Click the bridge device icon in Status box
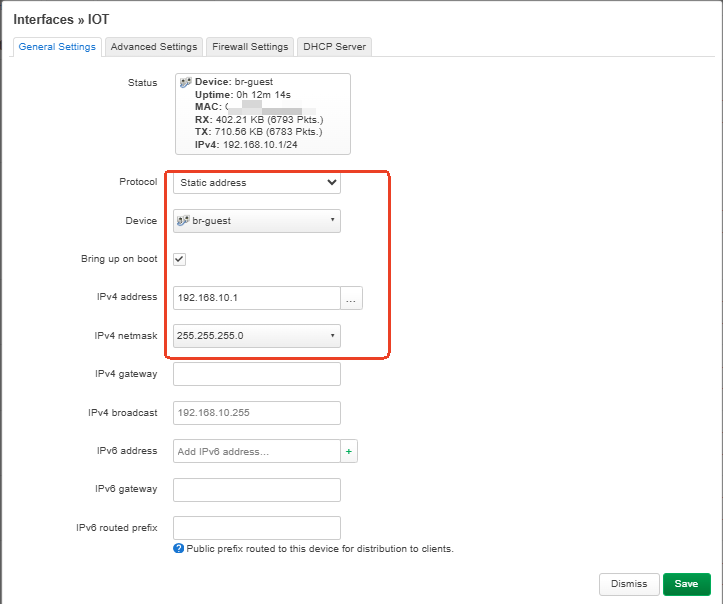The height and width of the screenshot is (604, 723). pyautogui.click(x=185, y=82)
